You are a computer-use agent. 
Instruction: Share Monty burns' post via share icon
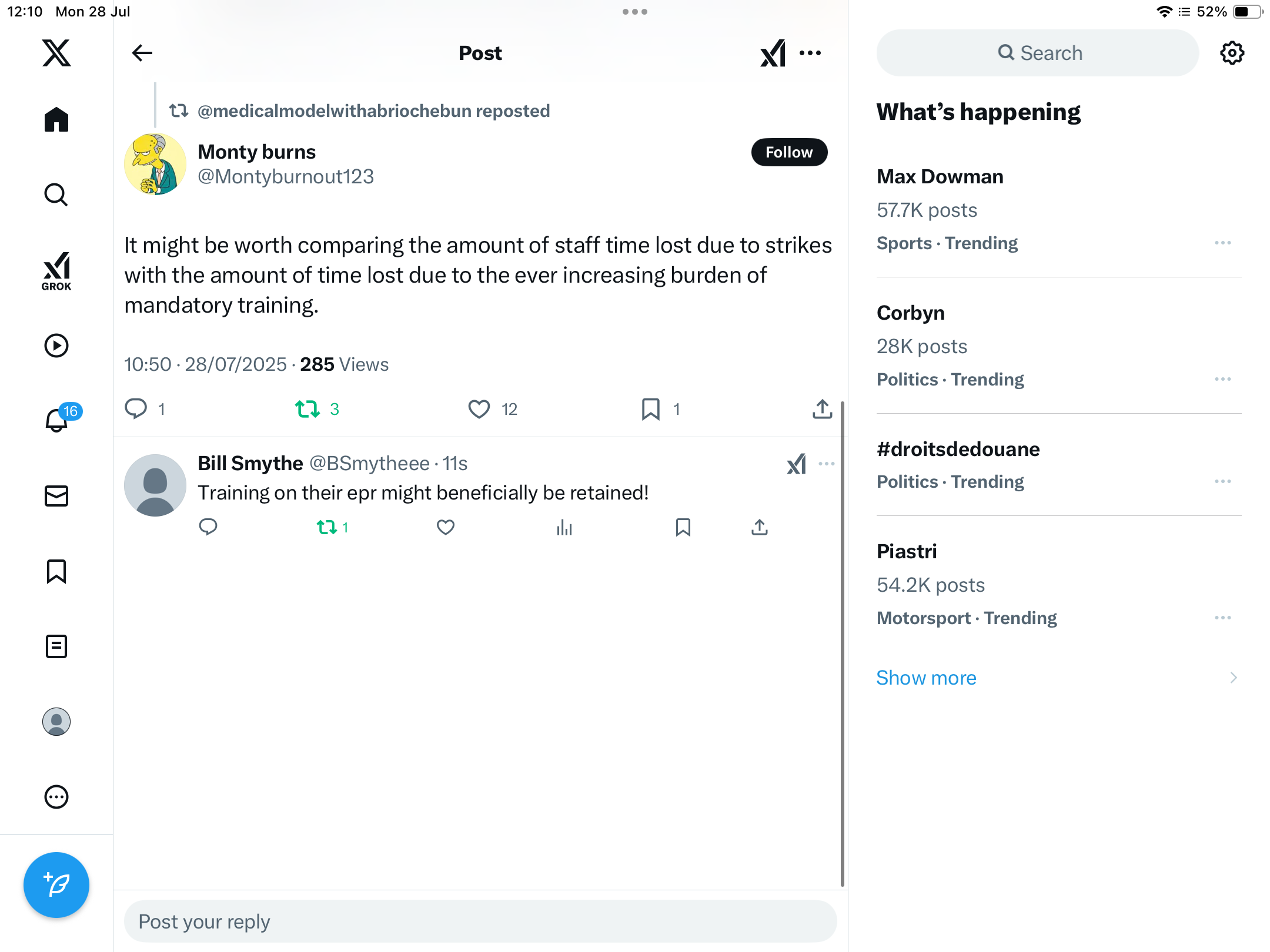[822, 409]
